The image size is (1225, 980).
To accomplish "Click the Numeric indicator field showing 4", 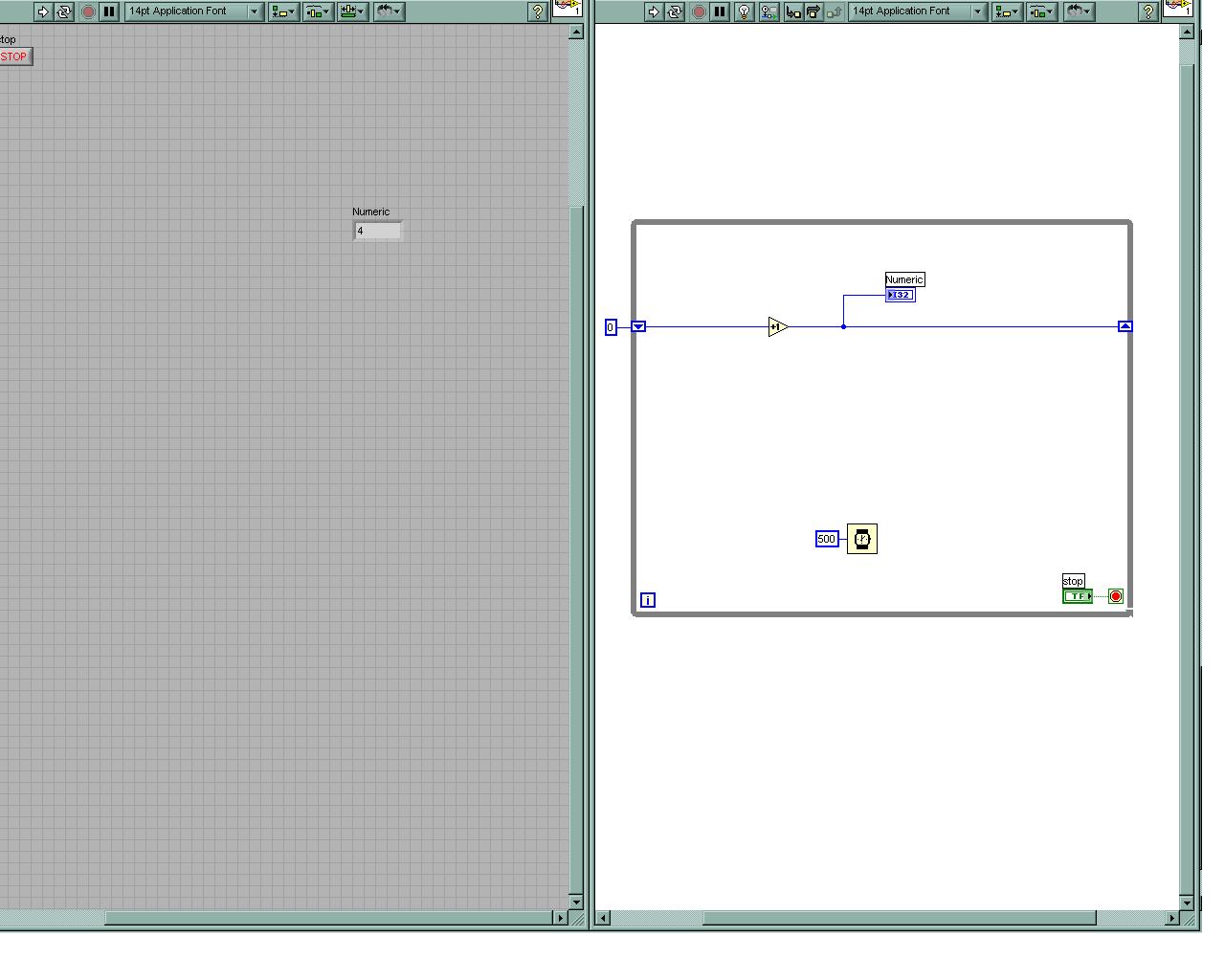I will click(378, 231).
